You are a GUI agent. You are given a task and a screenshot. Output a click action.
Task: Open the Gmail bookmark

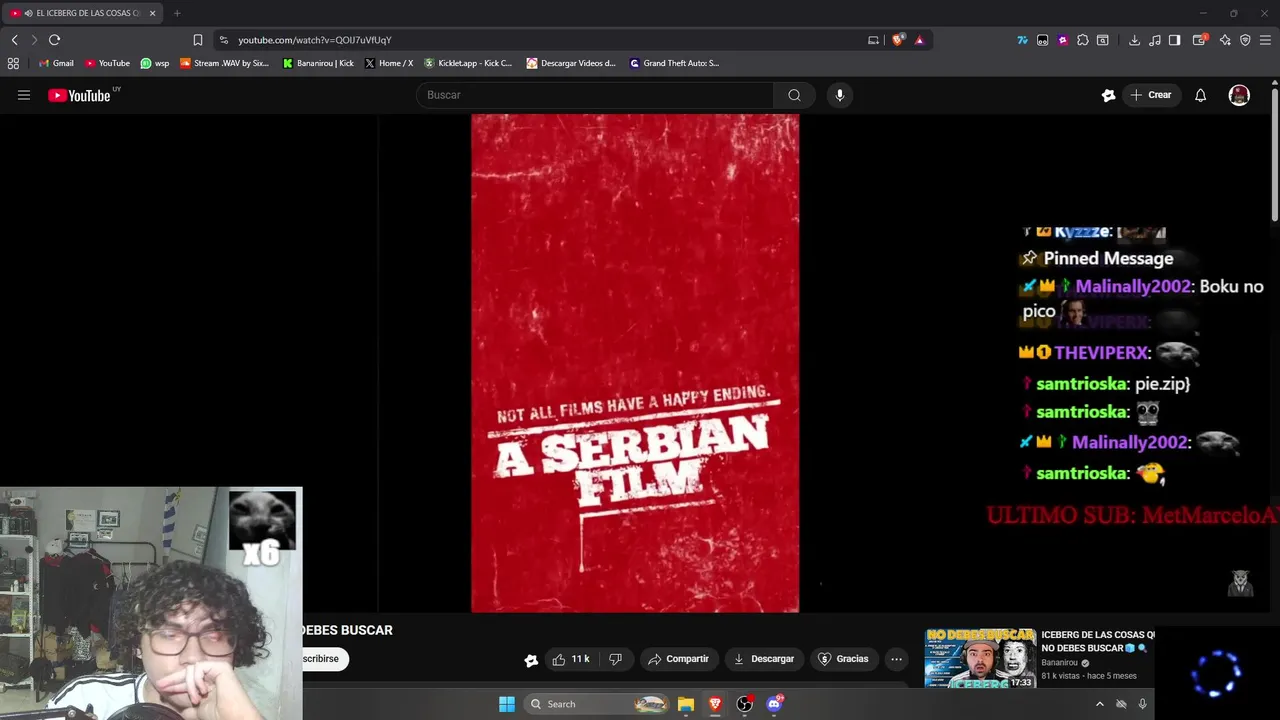coord(56,63)
